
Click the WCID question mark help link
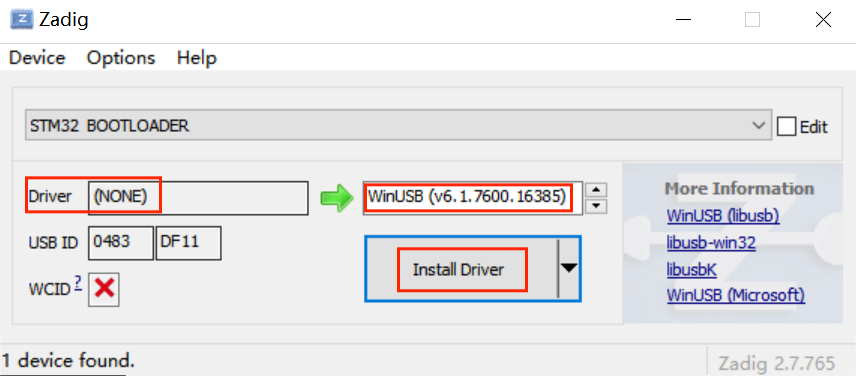pos(78,283)
